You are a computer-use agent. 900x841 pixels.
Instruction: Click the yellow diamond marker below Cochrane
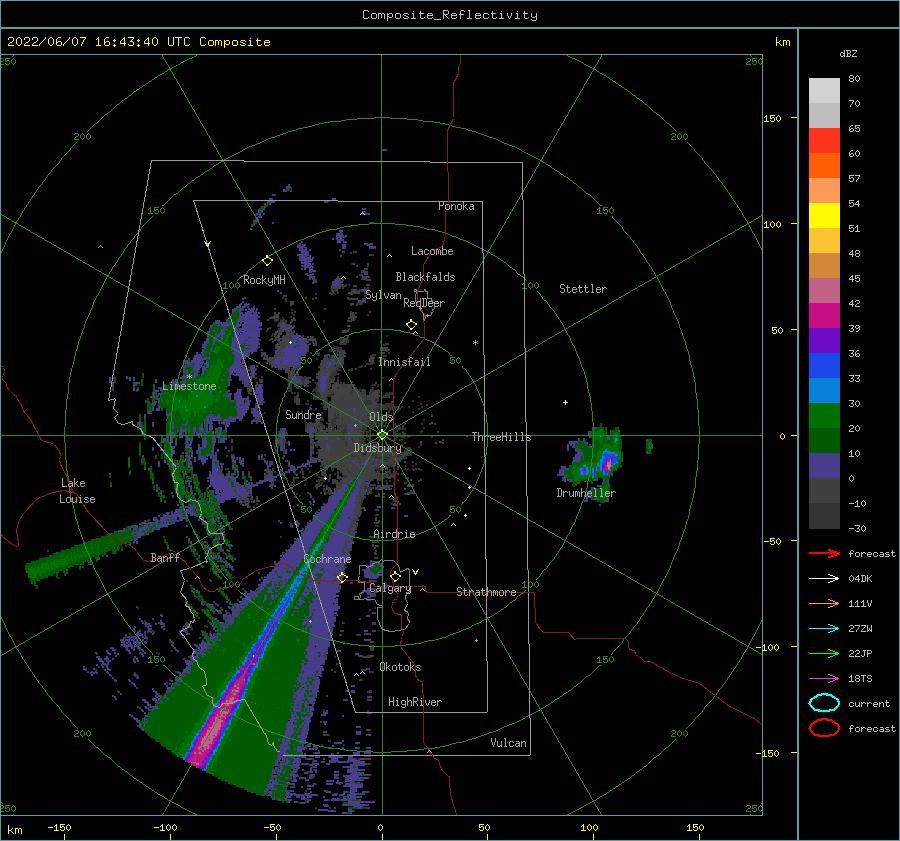(342, 577)
